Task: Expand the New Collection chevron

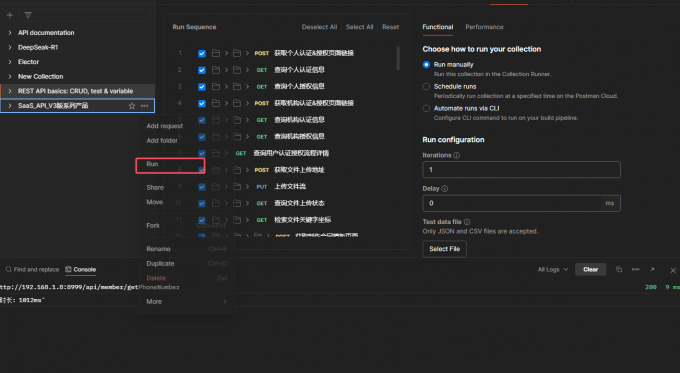Action: point(10,77)
